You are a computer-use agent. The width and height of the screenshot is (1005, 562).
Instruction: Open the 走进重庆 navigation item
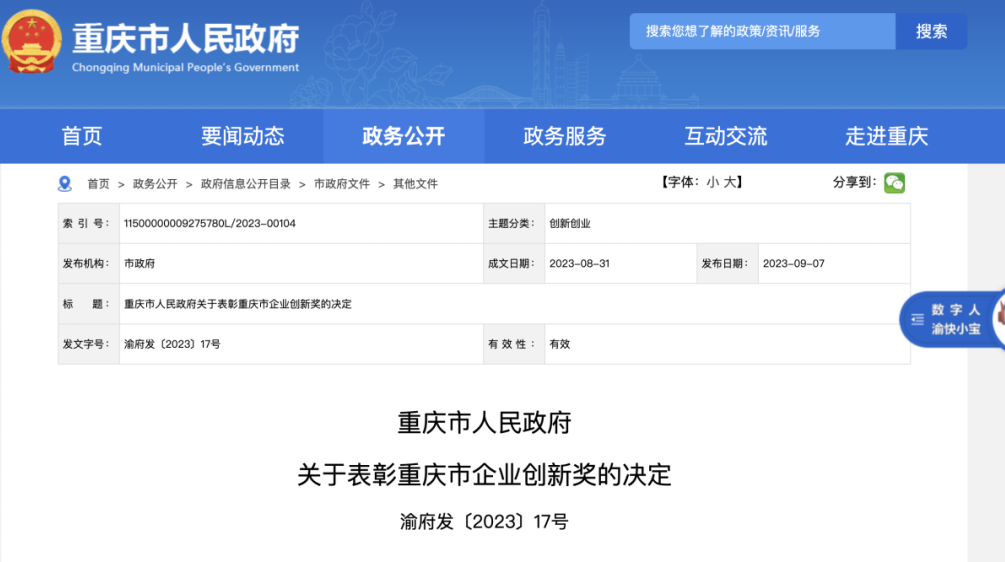click(886, 136)
